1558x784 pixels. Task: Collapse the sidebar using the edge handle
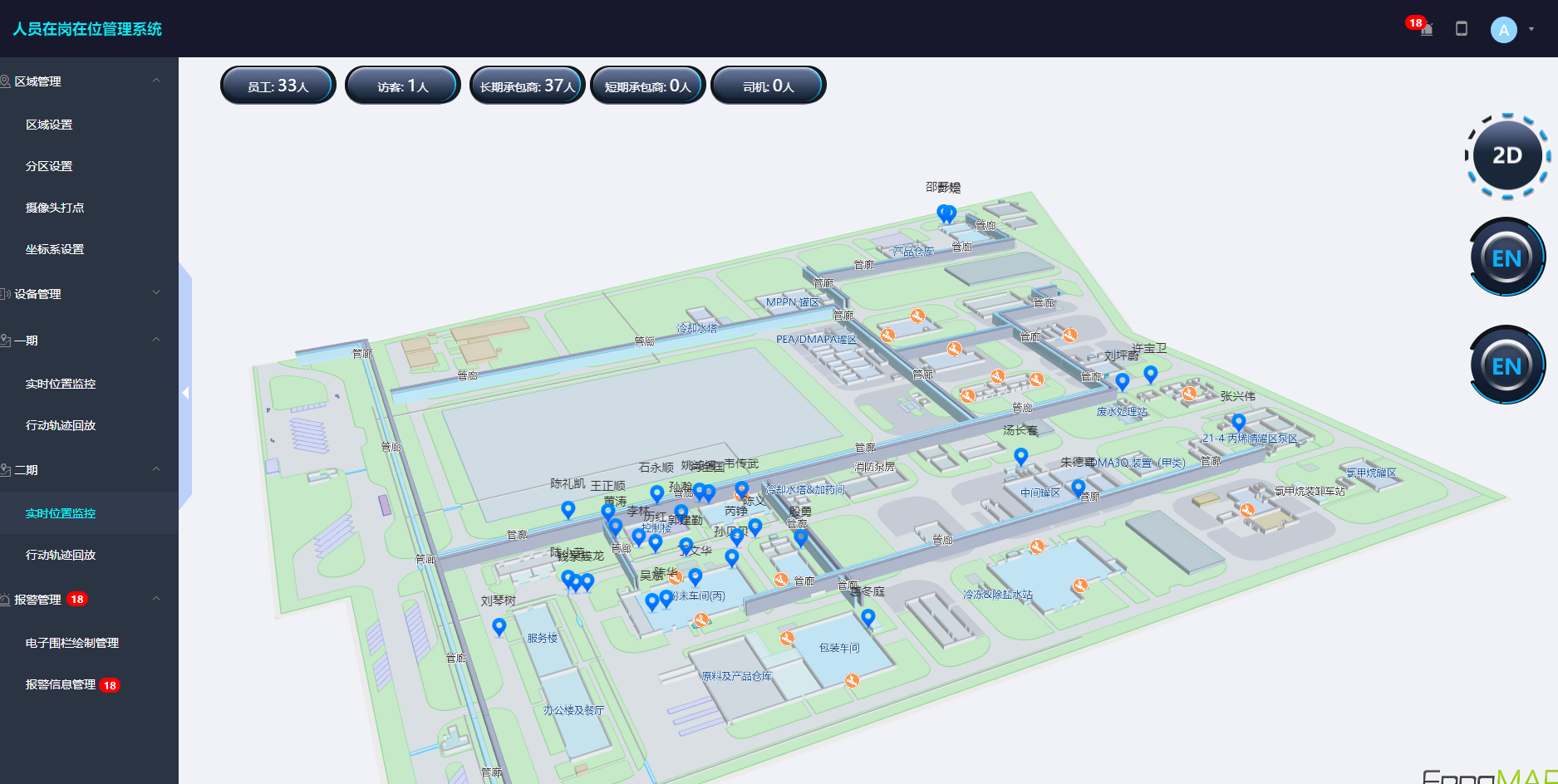click(x=186, y=393)
